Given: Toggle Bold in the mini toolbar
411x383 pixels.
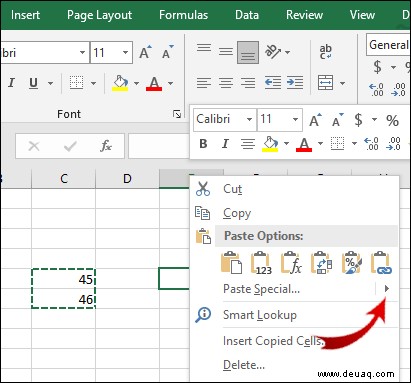Looking at the screenshot, I should click(x=203, y=144).
